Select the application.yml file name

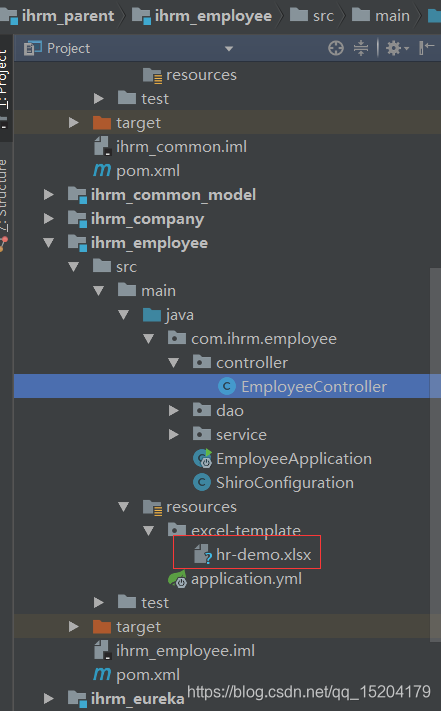click(x=247, y=579)
